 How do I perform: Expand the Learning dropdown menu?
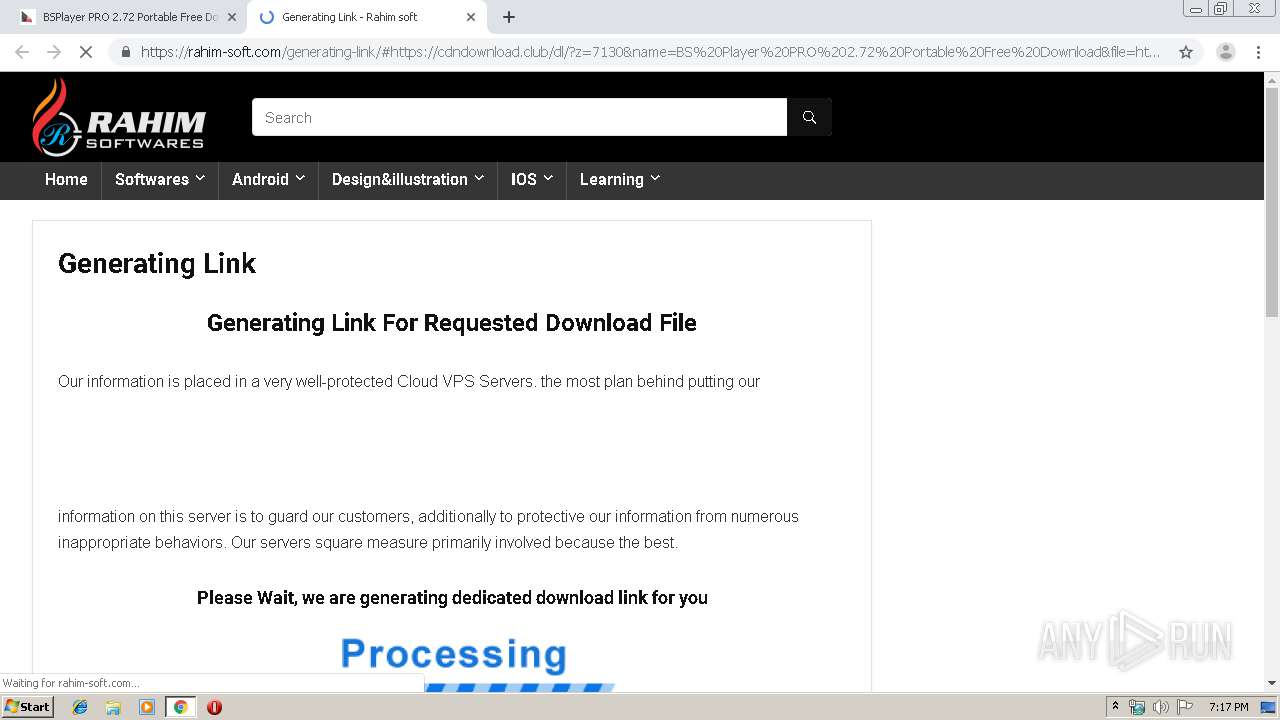tap(620, 180)
